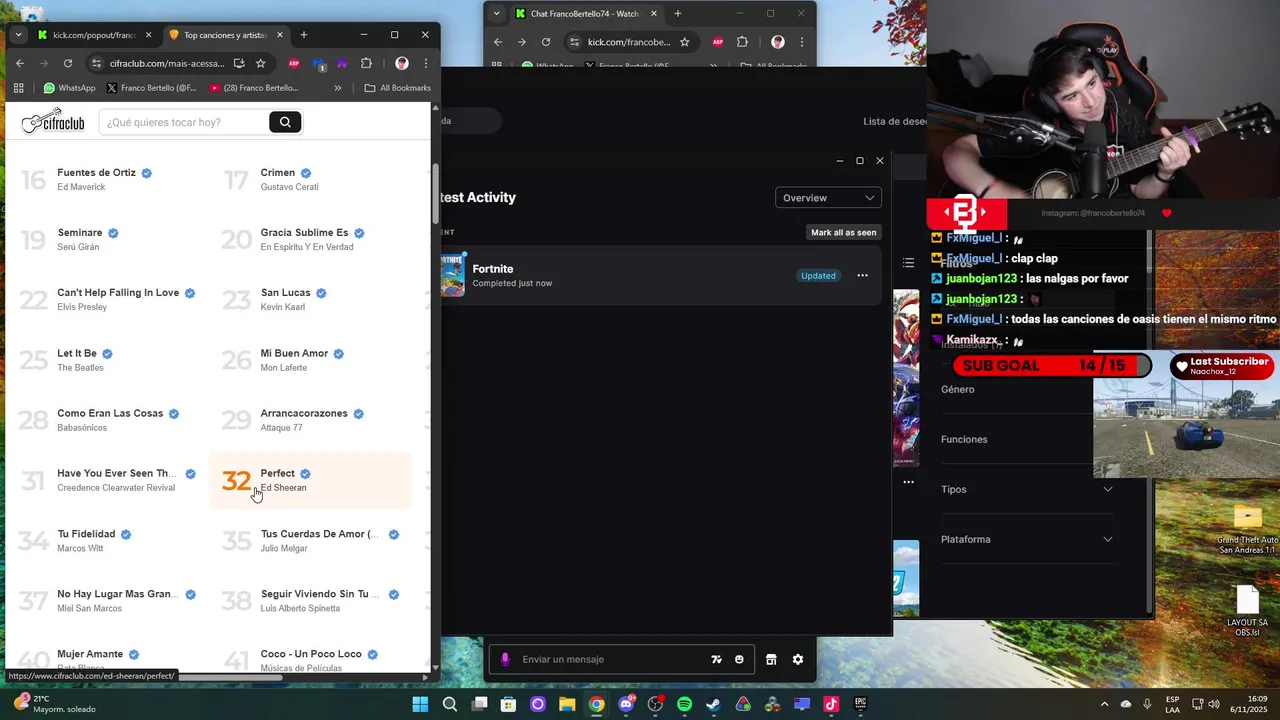Click the install-app icon in cifraclub address bar
This screenshot has height=720, width=1280.
pos(239,63)
